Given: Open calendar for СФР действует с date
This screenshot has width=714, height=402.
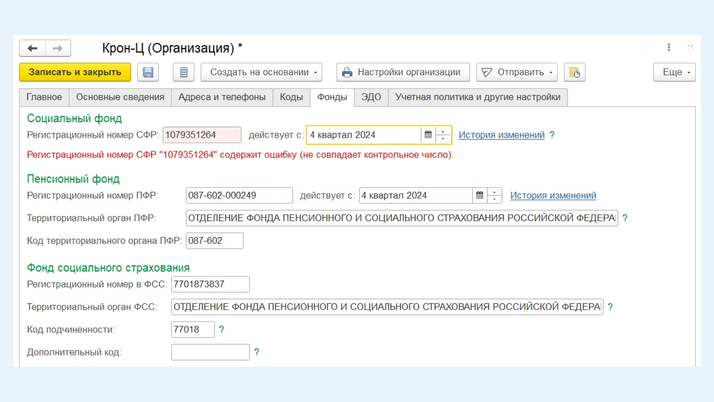Looking at the screenshot, I should click(428, 135).
